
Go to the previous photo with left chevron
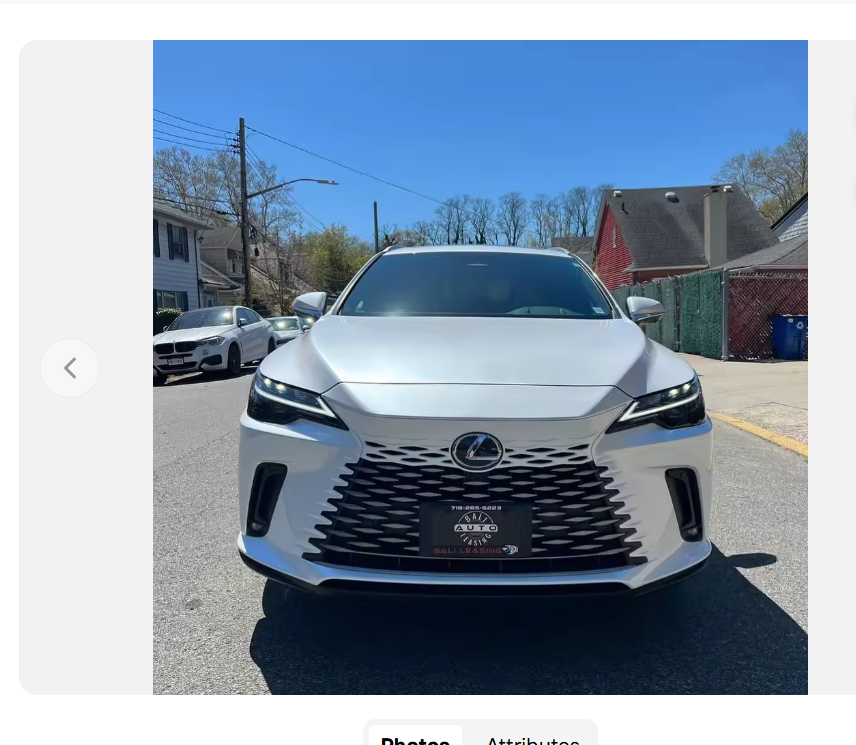click(70, 368)
